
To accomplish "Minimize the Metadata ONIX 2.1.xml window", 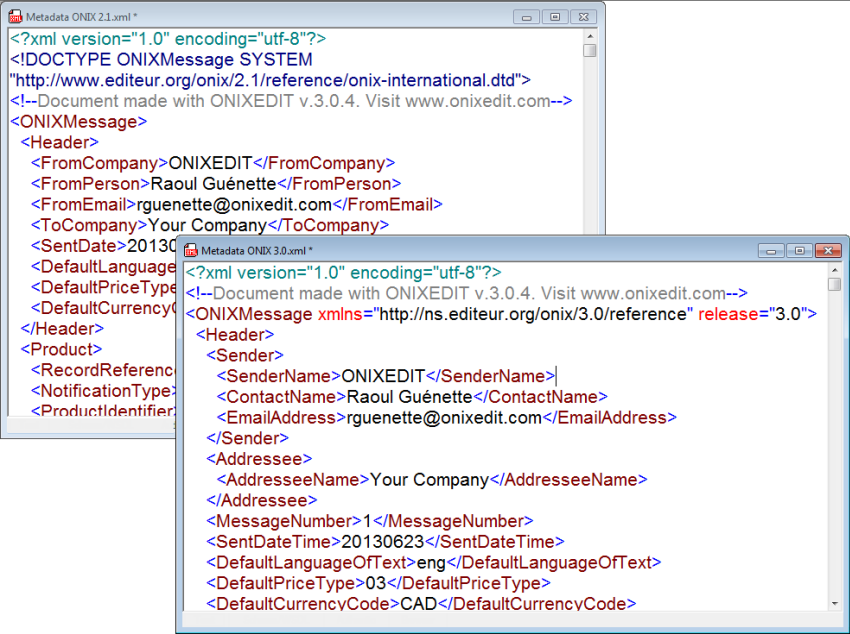I will 526,17.
